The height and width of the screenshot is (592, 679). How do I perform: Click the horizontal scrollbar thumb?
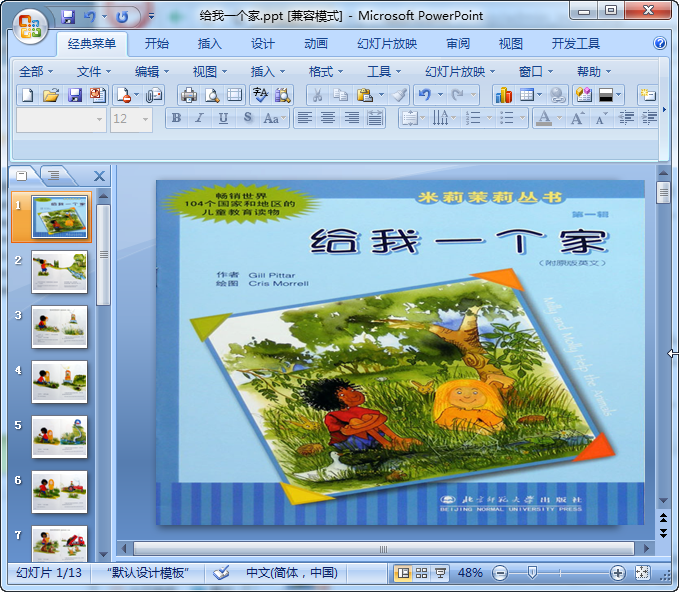click(x=383, y=549)
